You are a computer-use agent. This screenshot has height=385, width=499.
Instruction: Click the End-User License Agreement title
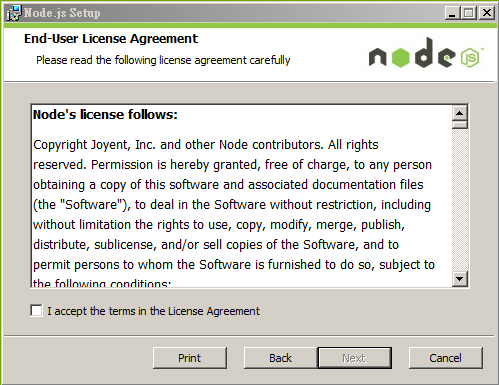(111, 39)
